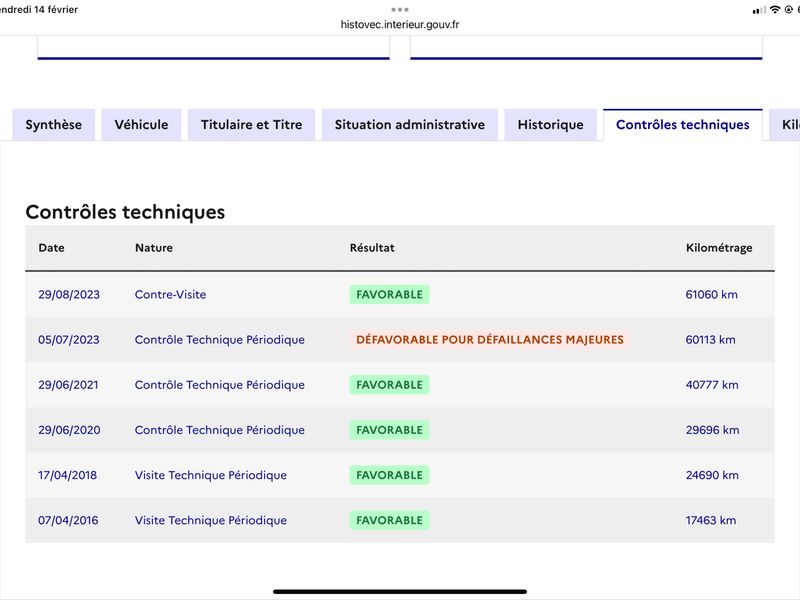Tap the histovec.interieur.gouv.fr address bar
The width and height of the screenshot is (800, 600).
coord(400,24)
